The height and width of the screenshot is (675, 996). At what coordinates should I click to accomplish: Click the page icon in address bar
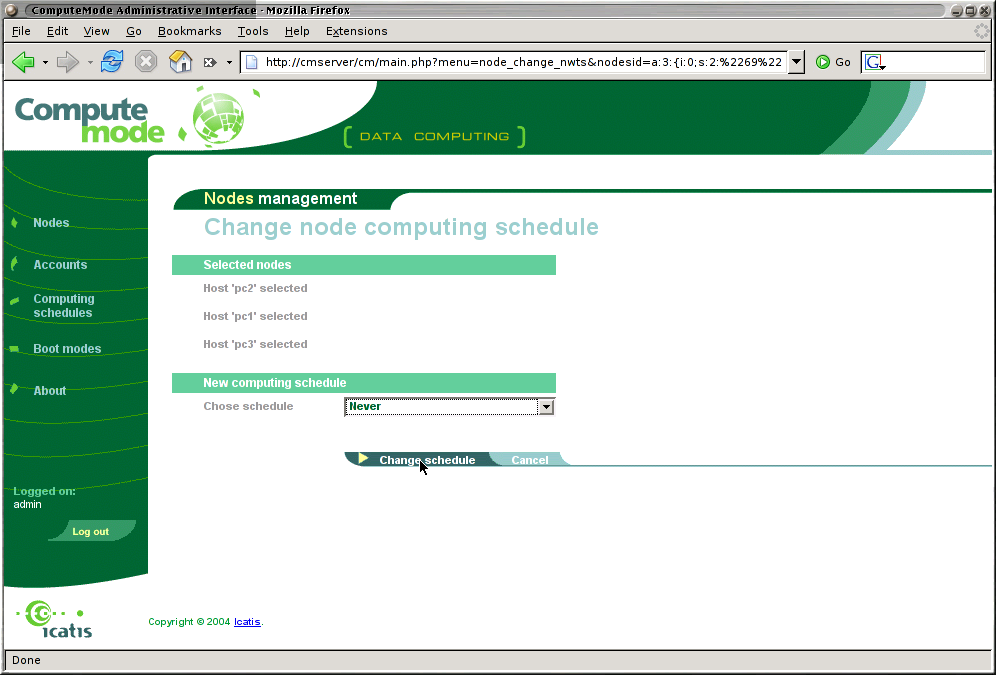[x=252, y=62]
